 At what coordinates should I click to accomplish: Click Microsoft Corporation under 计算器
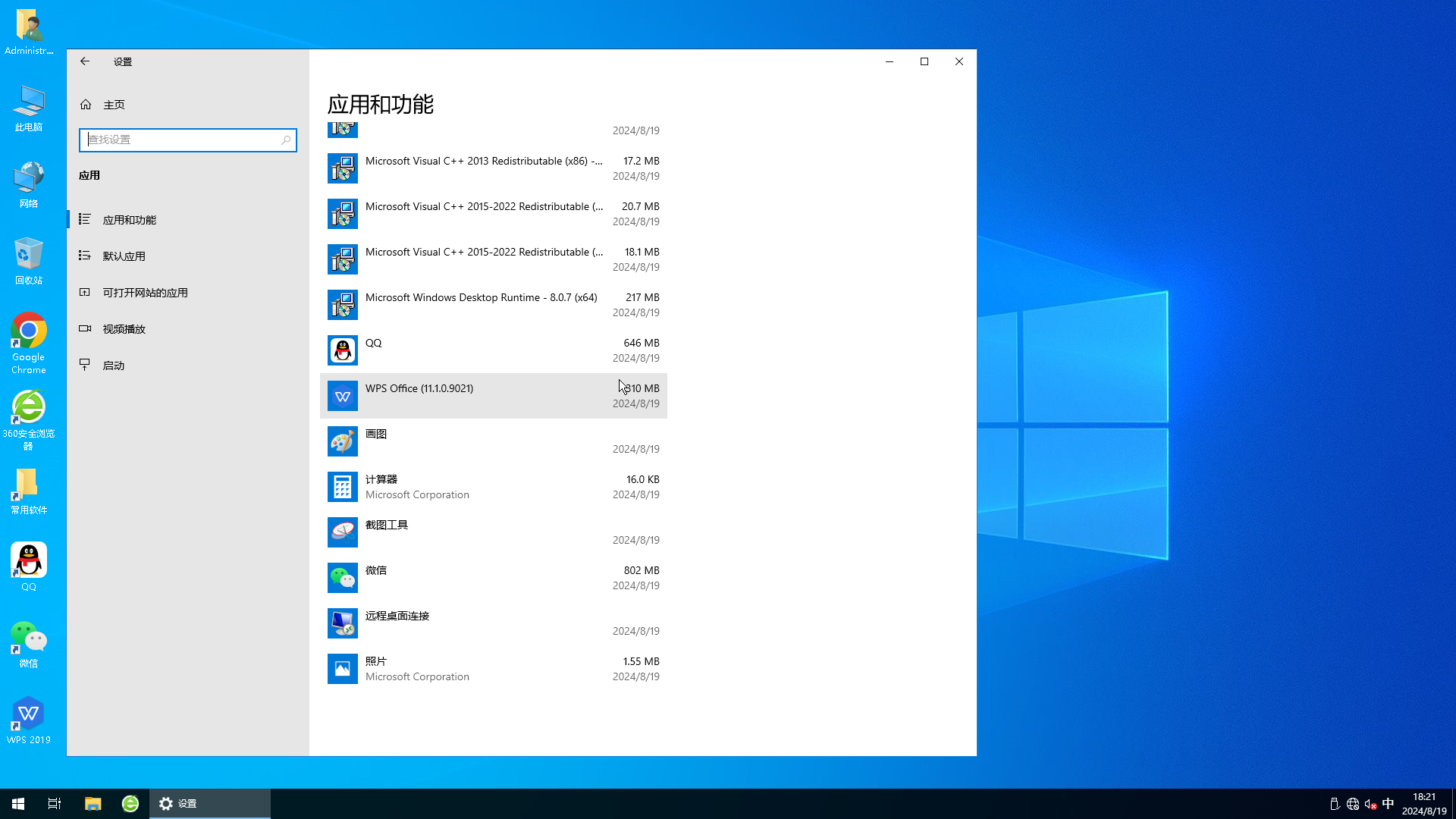417,494
